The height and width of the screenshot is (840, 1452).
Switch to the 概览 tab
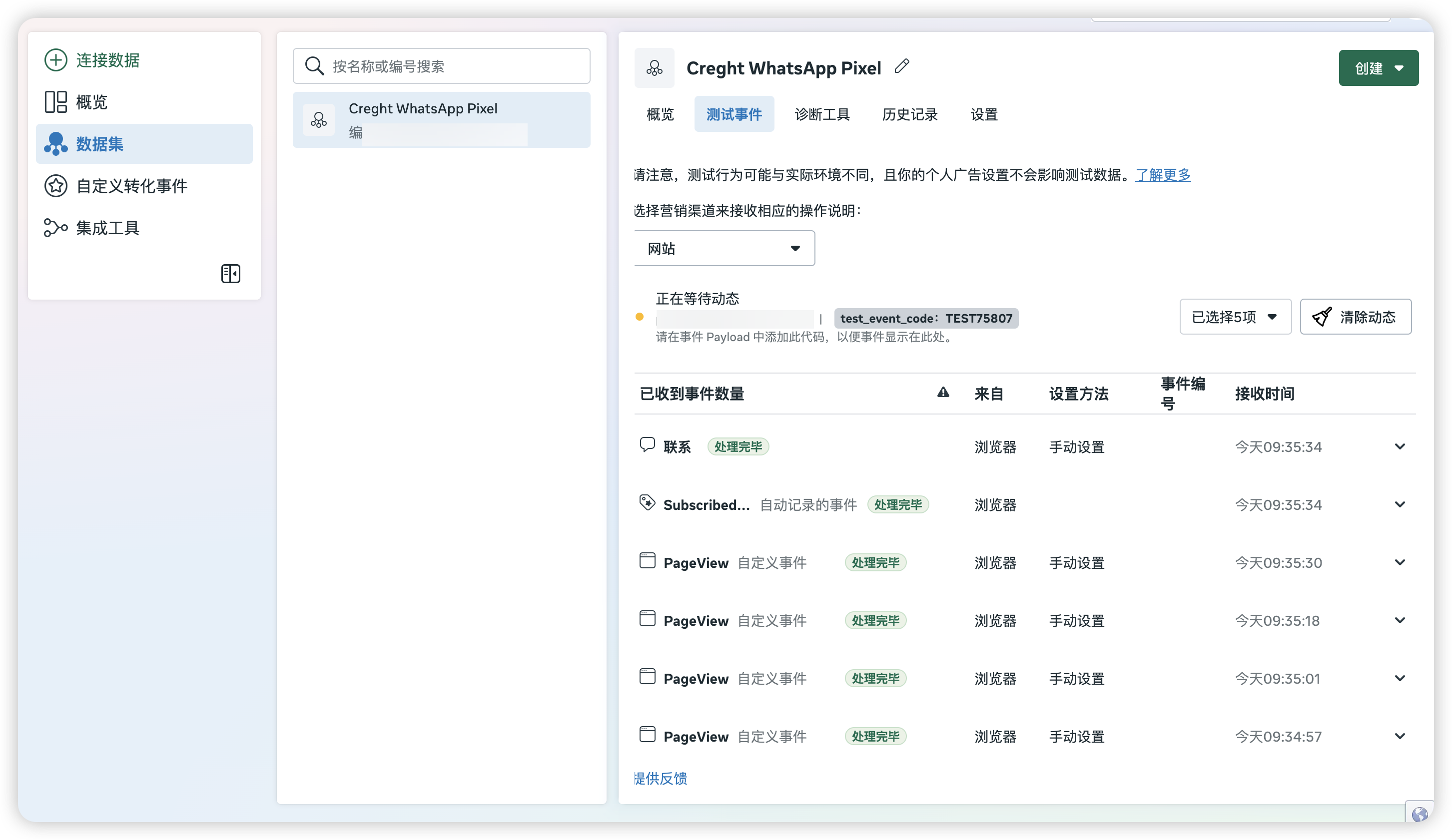tap(661, 114)
